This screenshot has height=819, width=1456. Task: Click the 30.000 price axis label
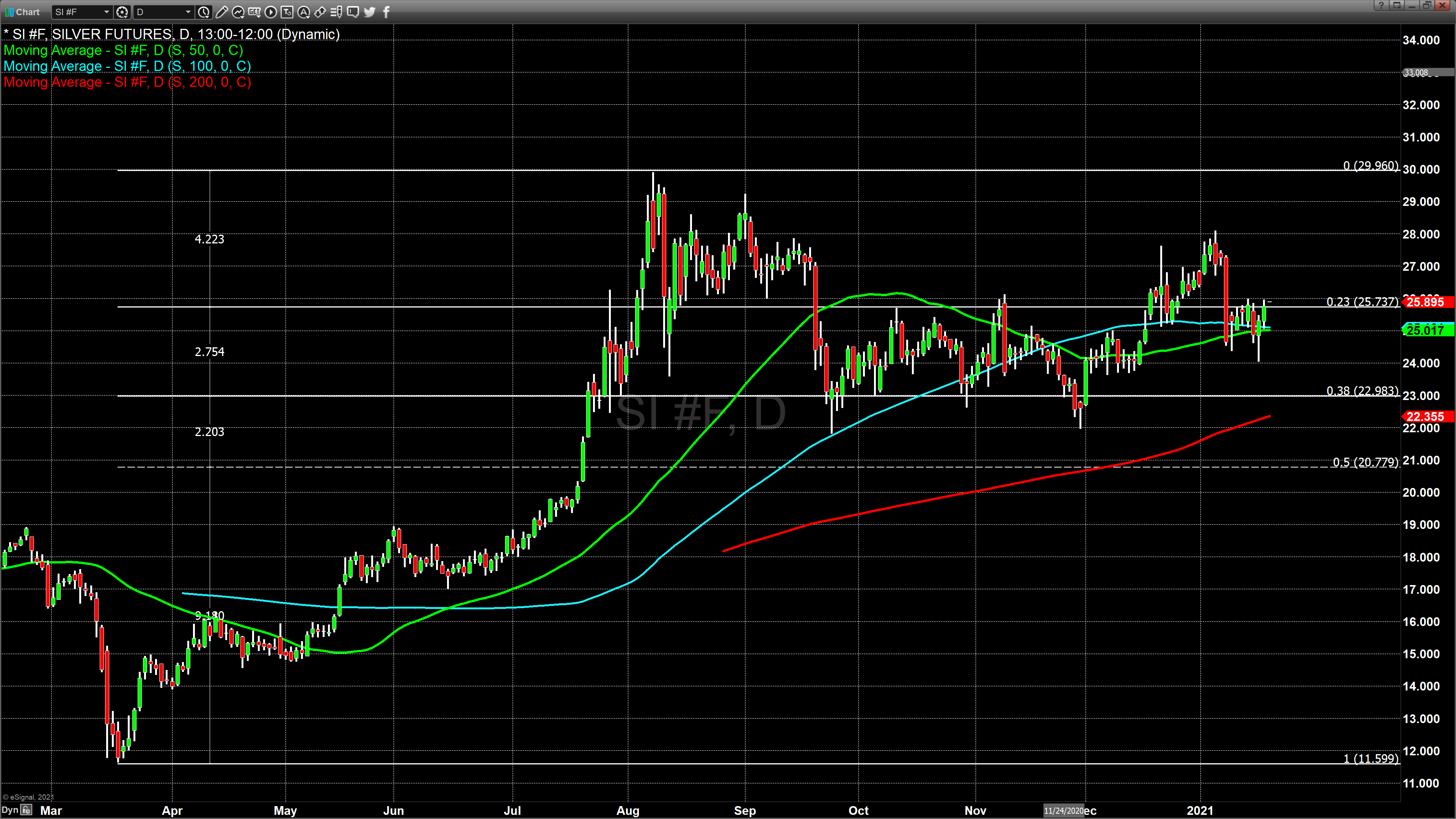click(1421, 169)
